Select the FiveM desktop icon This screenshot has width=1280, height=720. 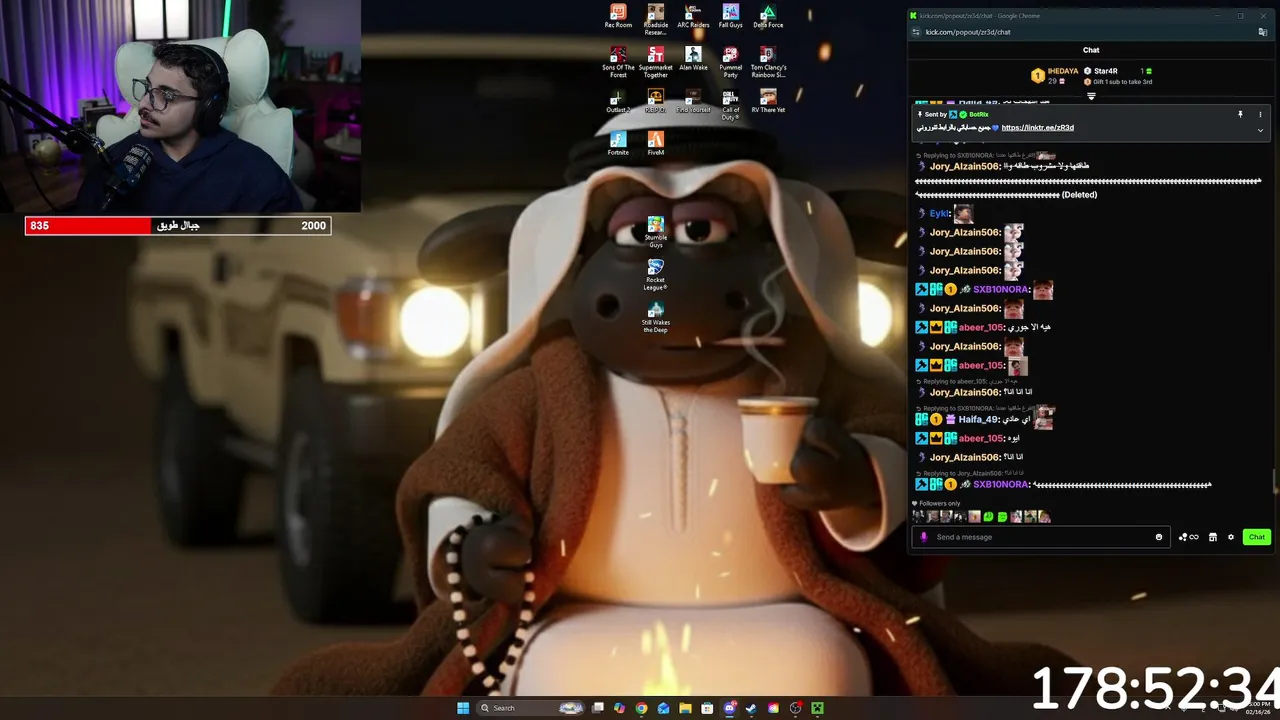(x=656, y=144)
